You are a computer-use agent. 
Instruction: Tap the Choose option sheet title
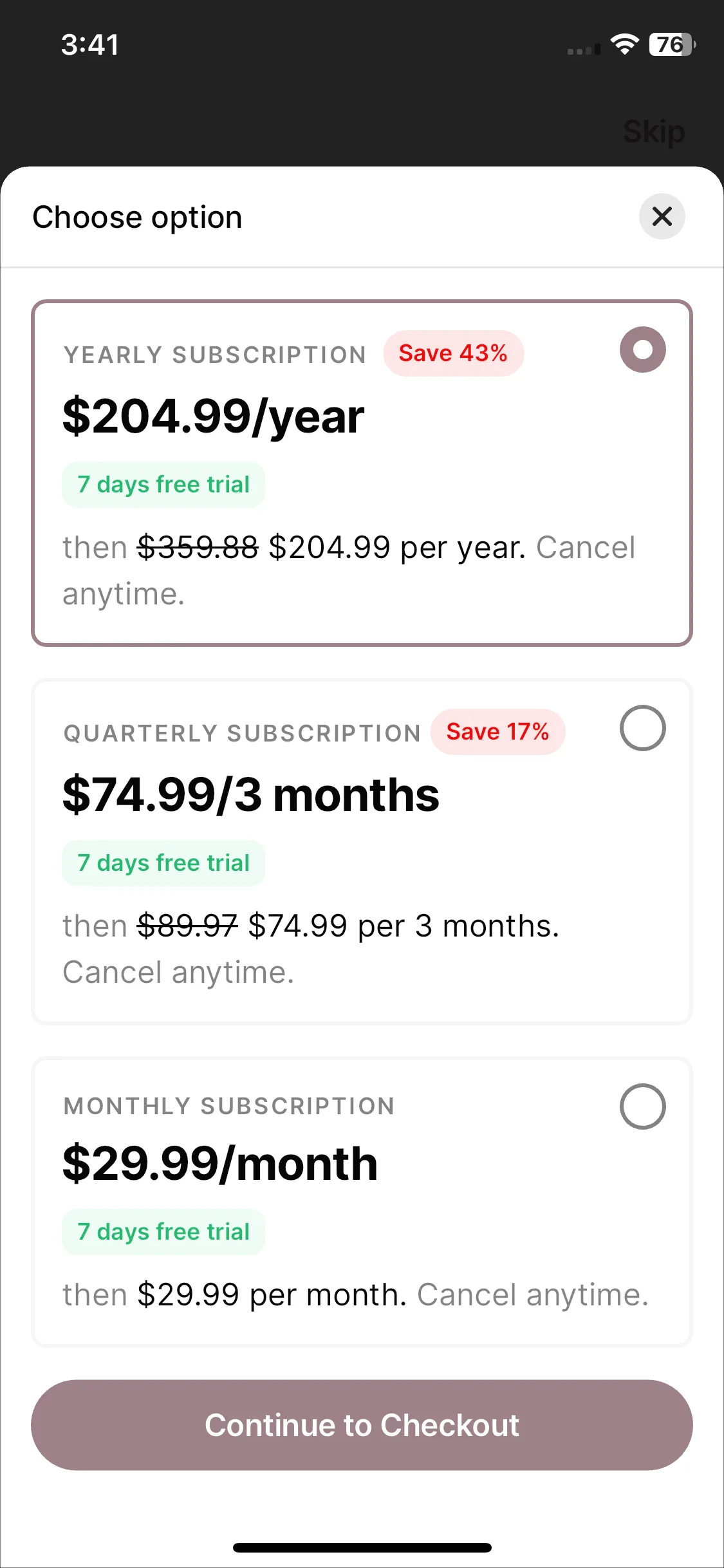tap(137, 218)
